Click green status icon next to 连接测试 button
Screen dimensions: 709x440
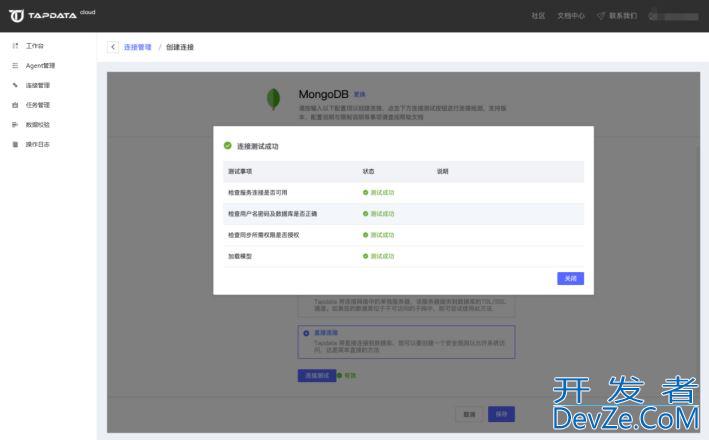pos(339,376)
